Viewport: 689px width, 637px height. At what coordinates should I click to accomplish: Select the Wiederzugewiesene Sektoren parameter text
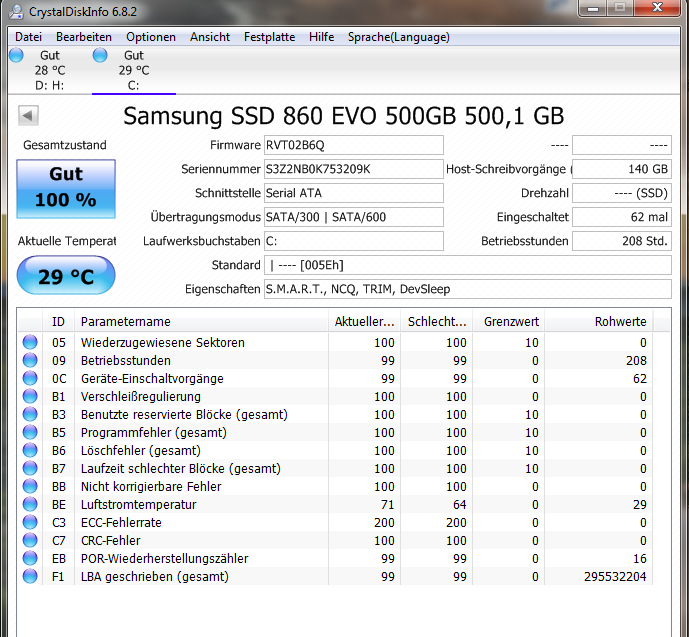(163, 342)
